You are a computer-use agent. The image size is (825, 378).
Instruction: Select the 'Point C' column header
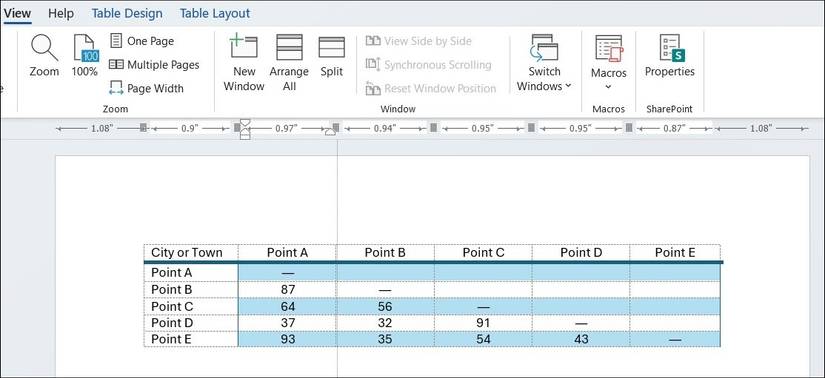click(x=483, y=253)
